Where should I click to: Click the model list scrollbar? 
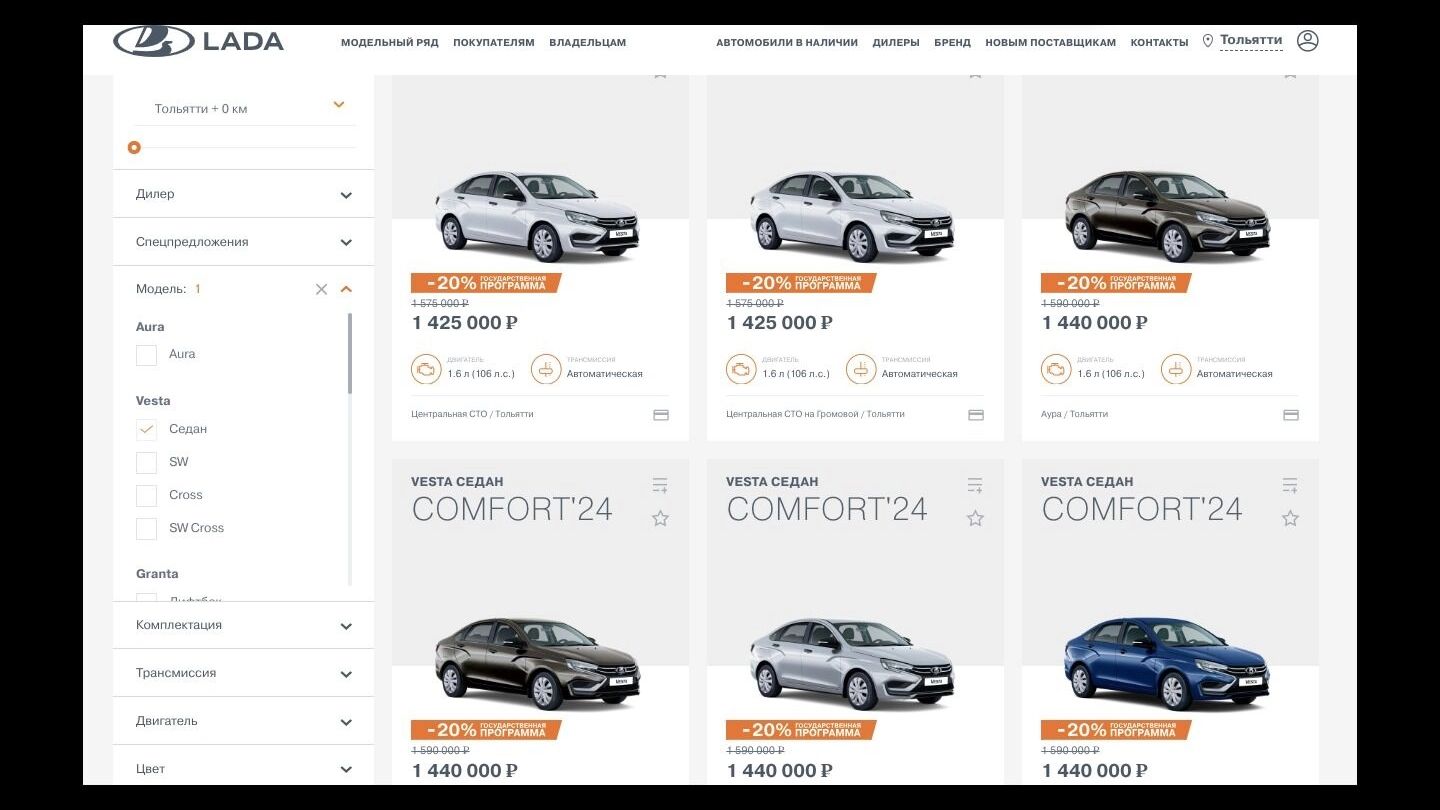(350, 353)
